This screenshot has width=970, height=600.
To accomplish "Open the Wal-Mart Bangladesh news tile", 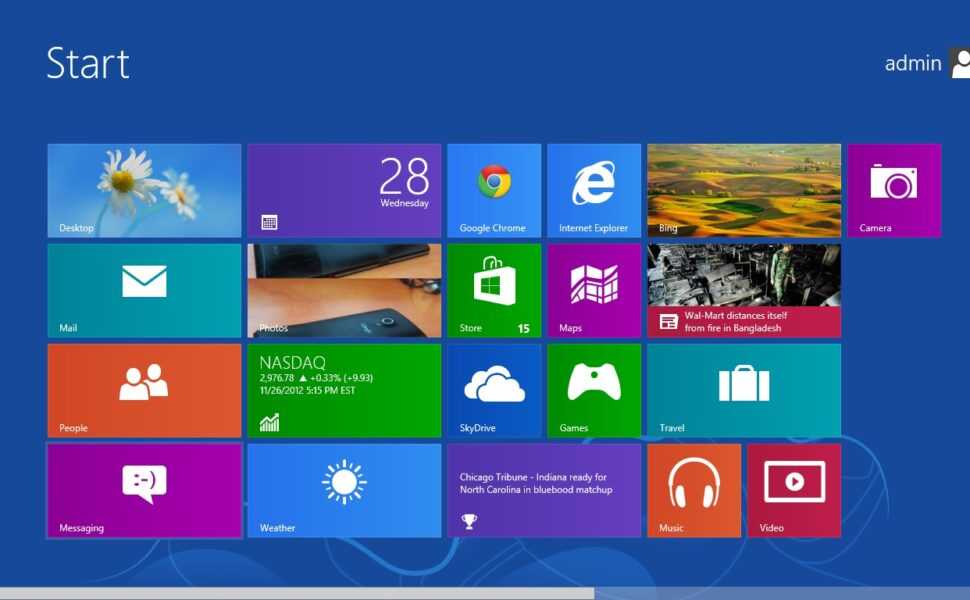I will [x=744, y=291].
